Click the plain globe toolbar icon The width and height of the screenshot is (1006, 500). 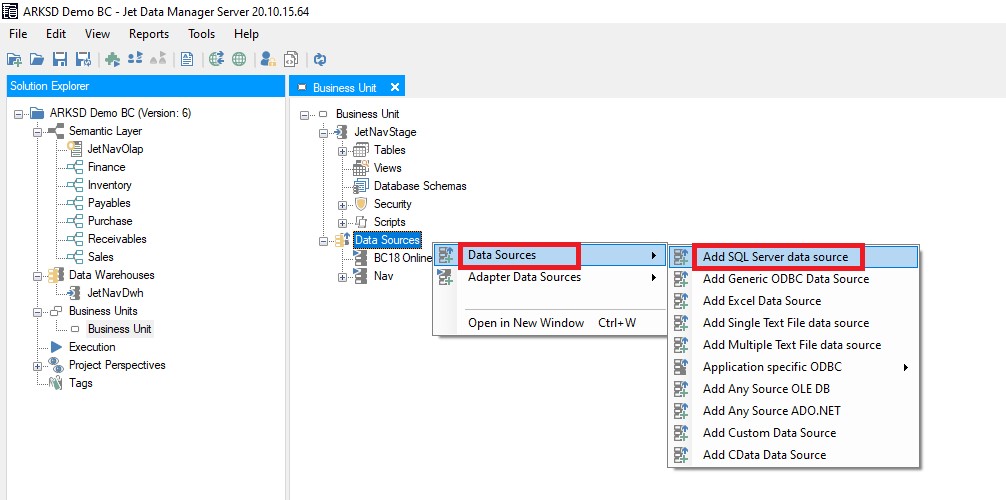coord(239,59)
